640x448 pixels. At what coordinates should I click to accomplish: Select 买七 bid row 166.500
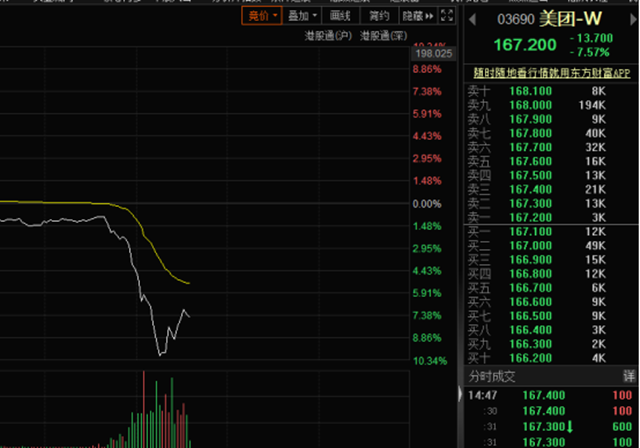pos(551,316)
